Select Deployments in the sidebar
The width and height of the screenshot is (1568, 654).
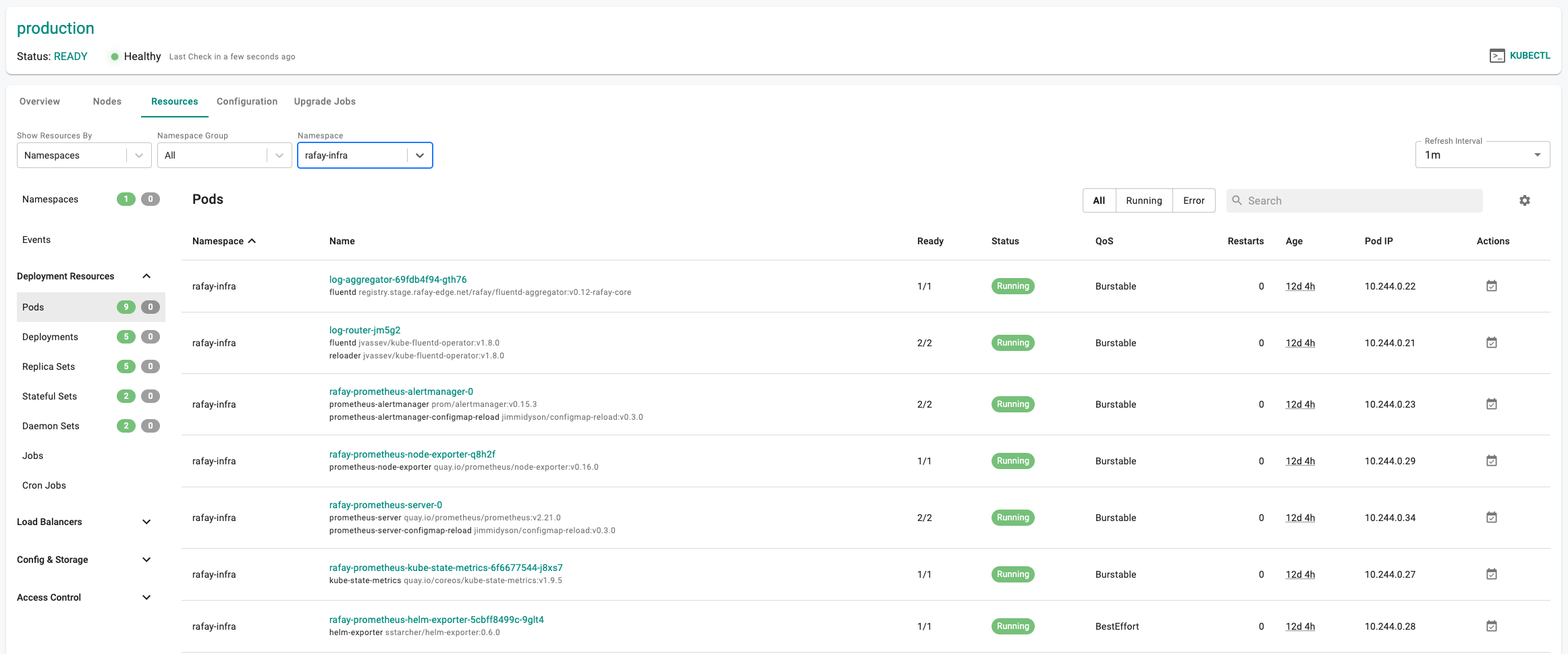pyautogui.click(x=49, y=336)
